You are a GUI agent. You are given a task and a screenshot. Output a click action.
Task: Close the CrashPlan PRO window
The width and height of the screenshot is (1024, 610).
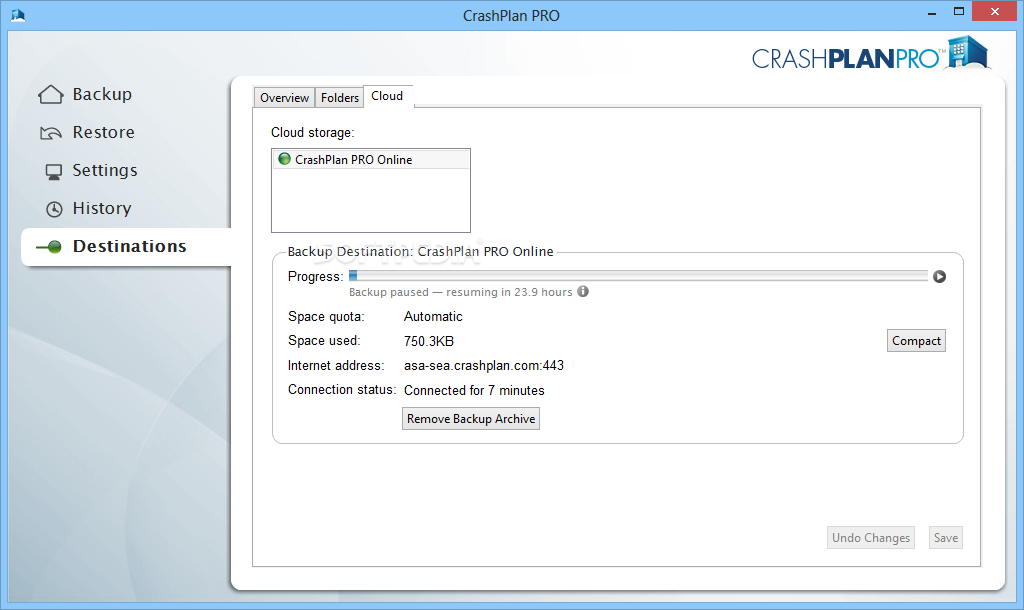pyautogui.click(x=995, y=12)
